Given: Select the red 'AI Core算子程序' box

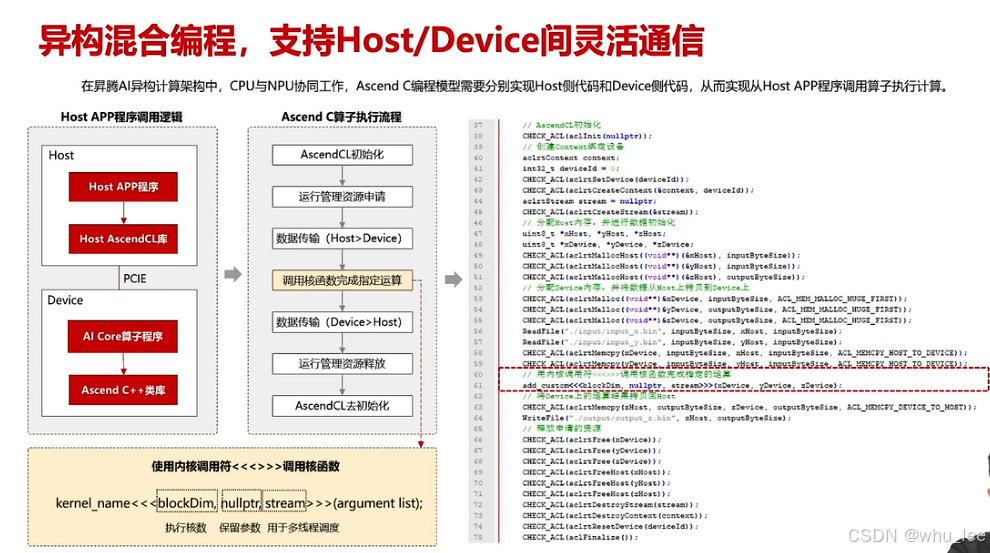Looking at the screenshot, I should coord(122,336).
